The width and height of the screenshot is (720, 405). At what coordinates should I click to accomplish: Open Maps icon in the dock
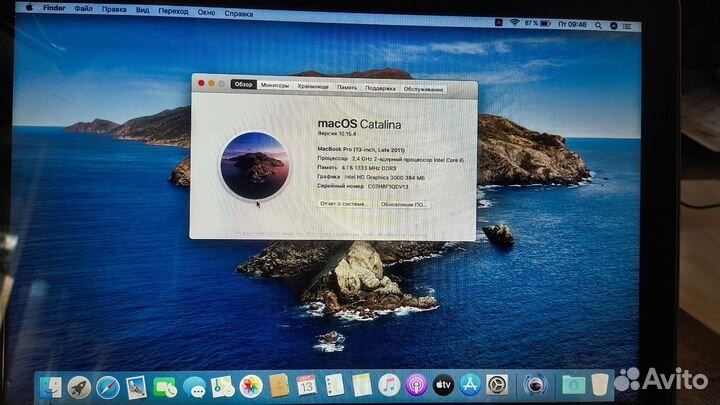coord(222,387)
